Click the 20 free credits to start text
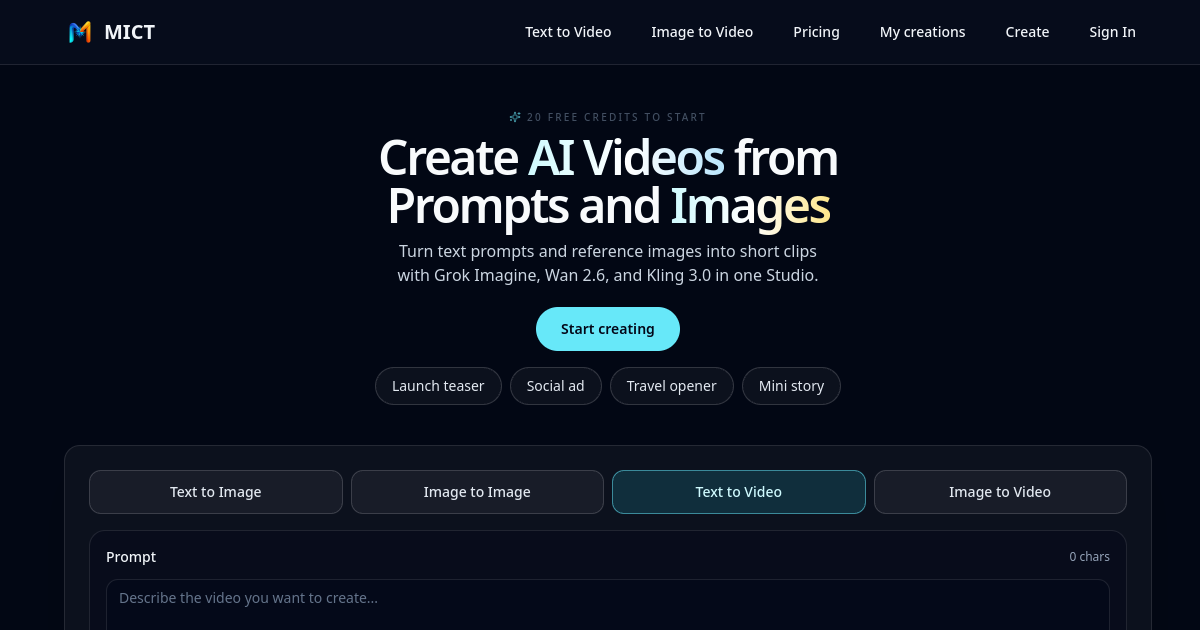 tap(616, 117)
